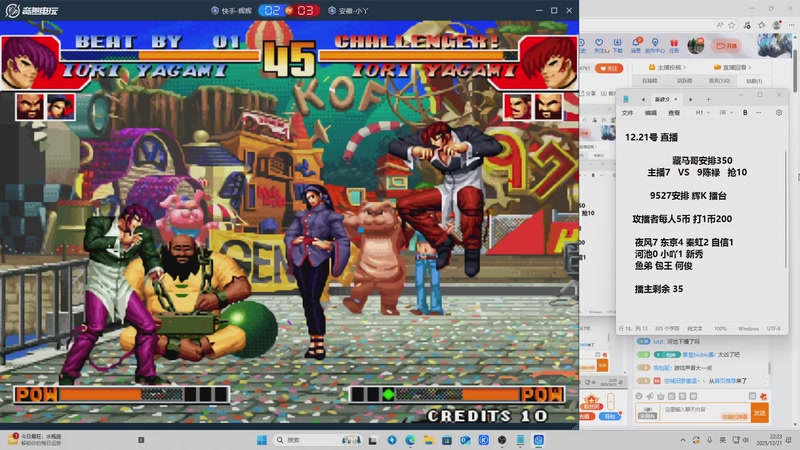
Task: Click the 开播 start streaming button
Action: coord(727,45)
